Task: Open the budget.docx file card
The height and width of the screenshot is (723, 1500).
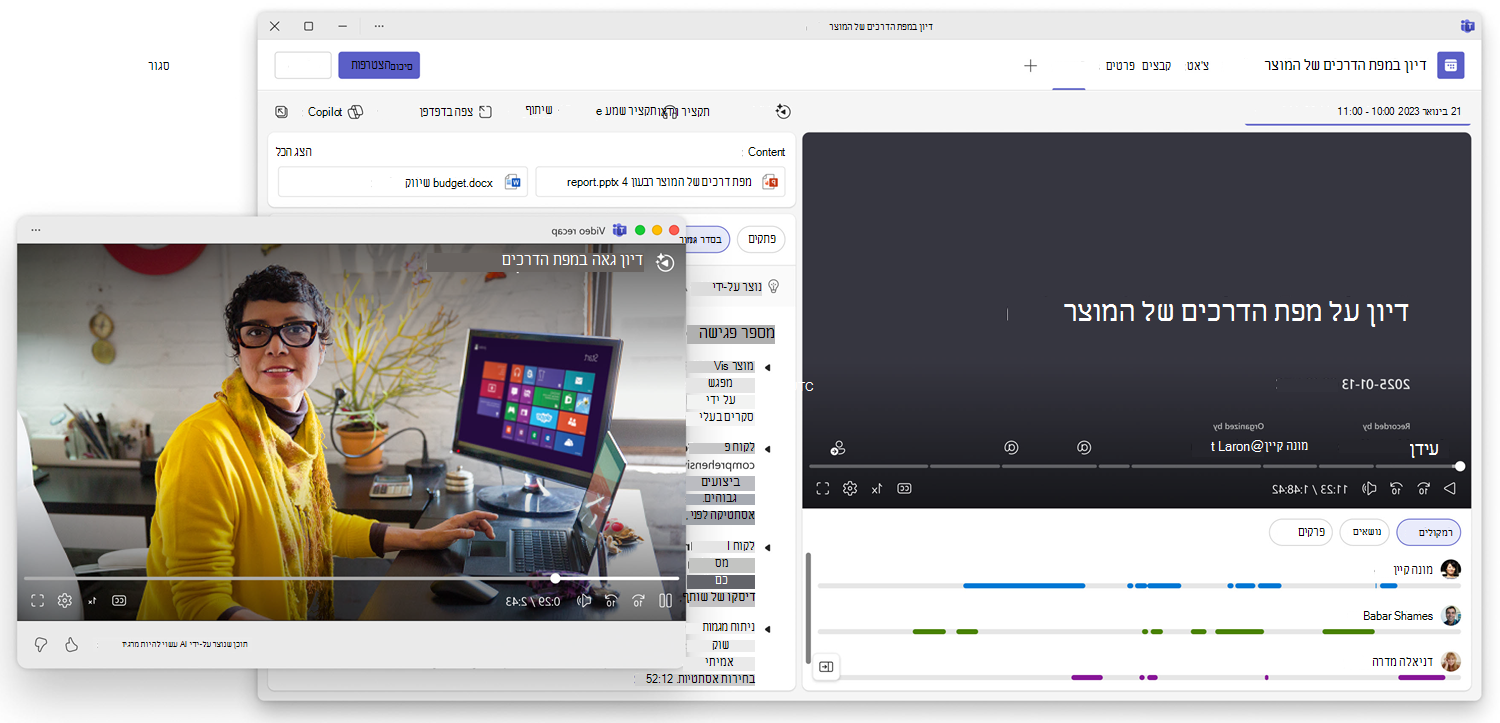Action: (x=402, y=182)
